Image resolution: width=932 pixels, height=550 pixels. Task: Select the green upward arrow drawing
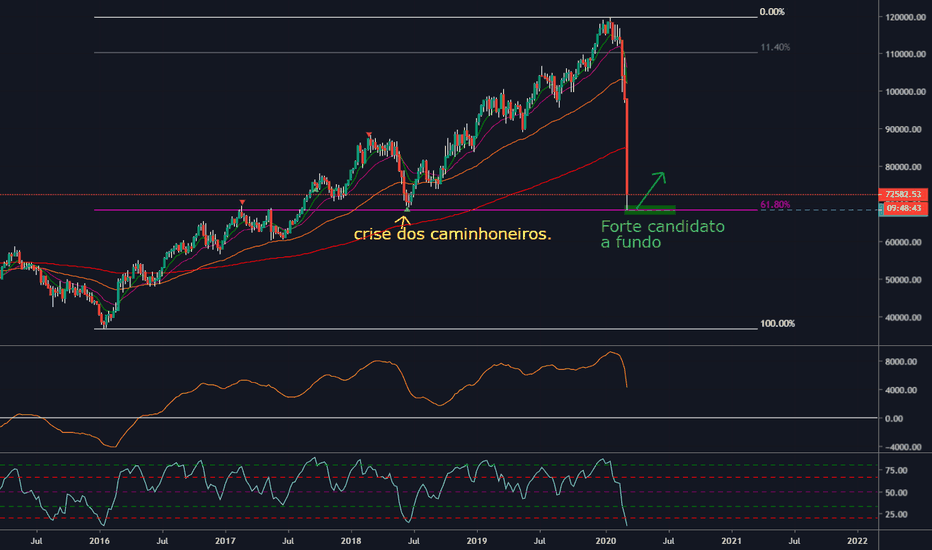pyautogui.click(x=650, y=190)
